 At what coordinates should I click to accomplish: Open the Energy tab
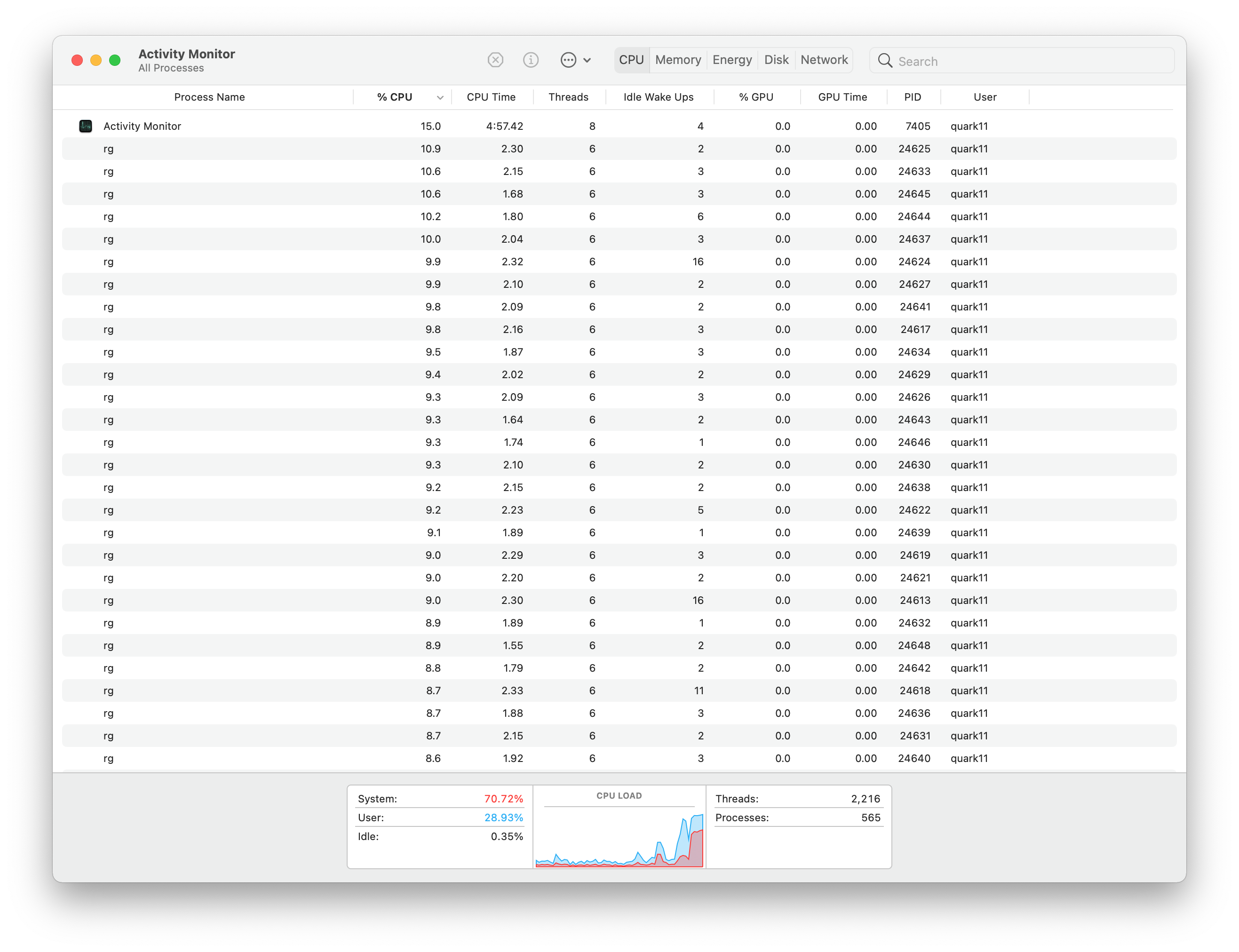[x=732, y=60]
